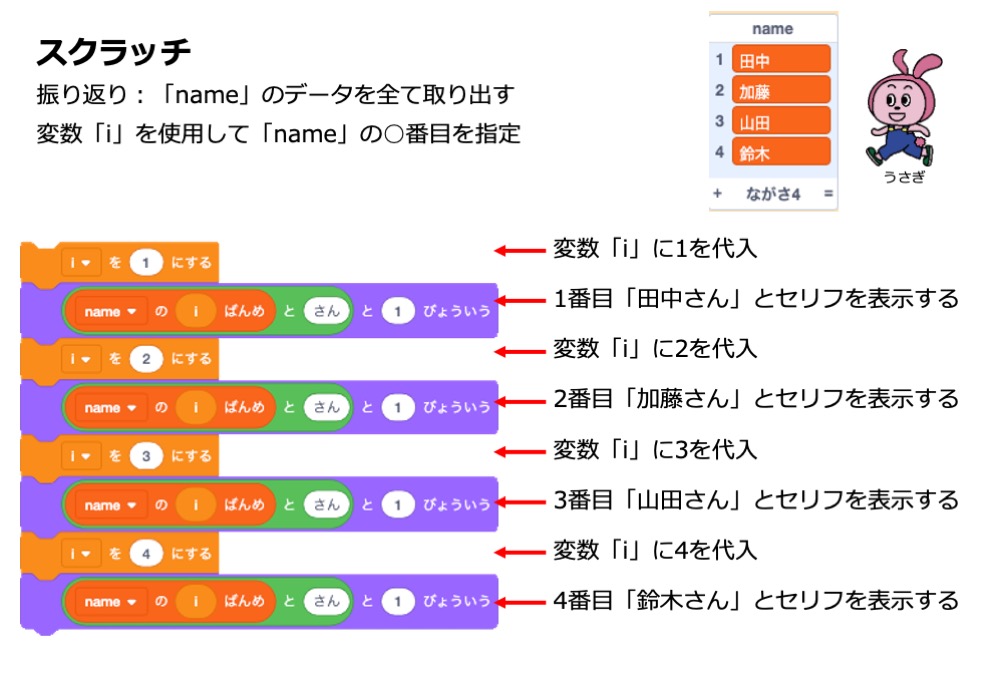Viewport: 1000px width, 692px height.
Task: Click red arrow beside 変数「i」に1を代入
Action: click(519, 250)
